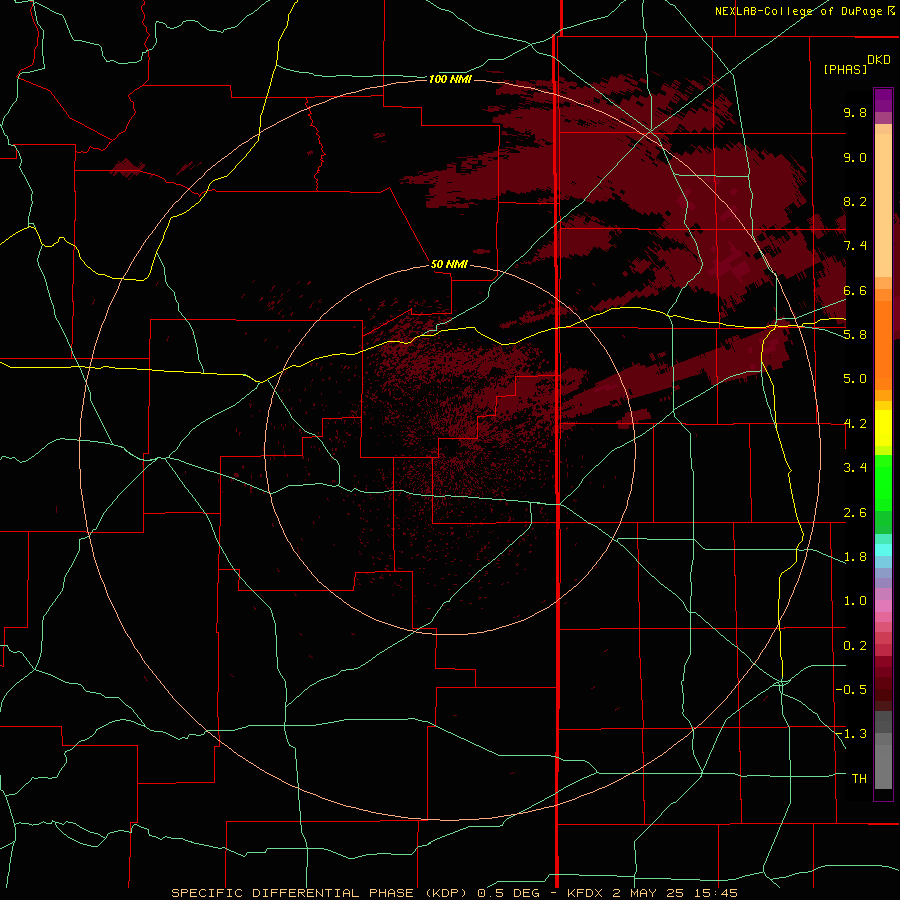Click the orange segment of the color bar
This screenshot has width=900, height=900.
click(x=883, y=346)
